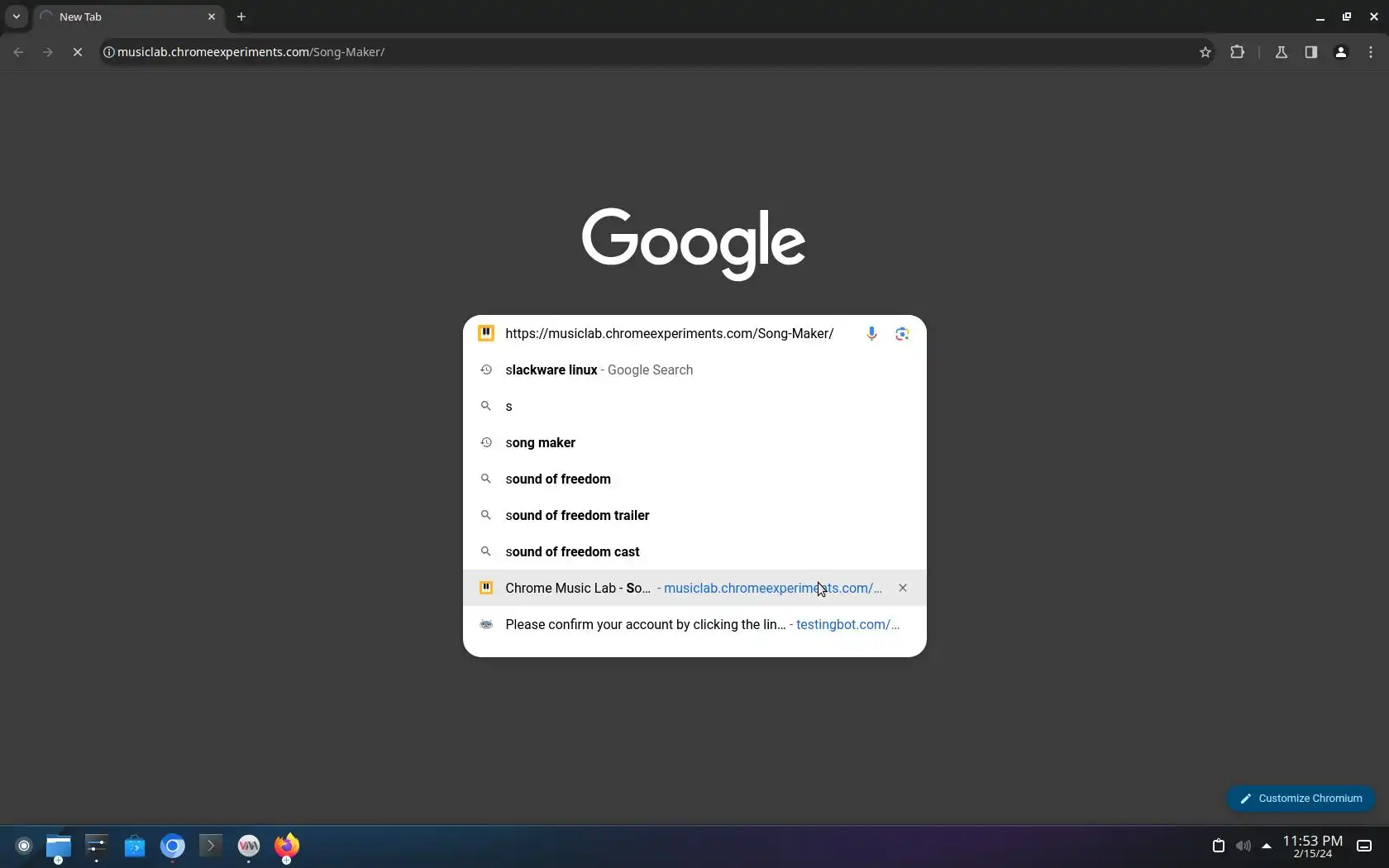Image resolution: width=1389 pixels, height=868 pixels.
Task: Open the terminal taskbar icon
Action: click(211, 846)
